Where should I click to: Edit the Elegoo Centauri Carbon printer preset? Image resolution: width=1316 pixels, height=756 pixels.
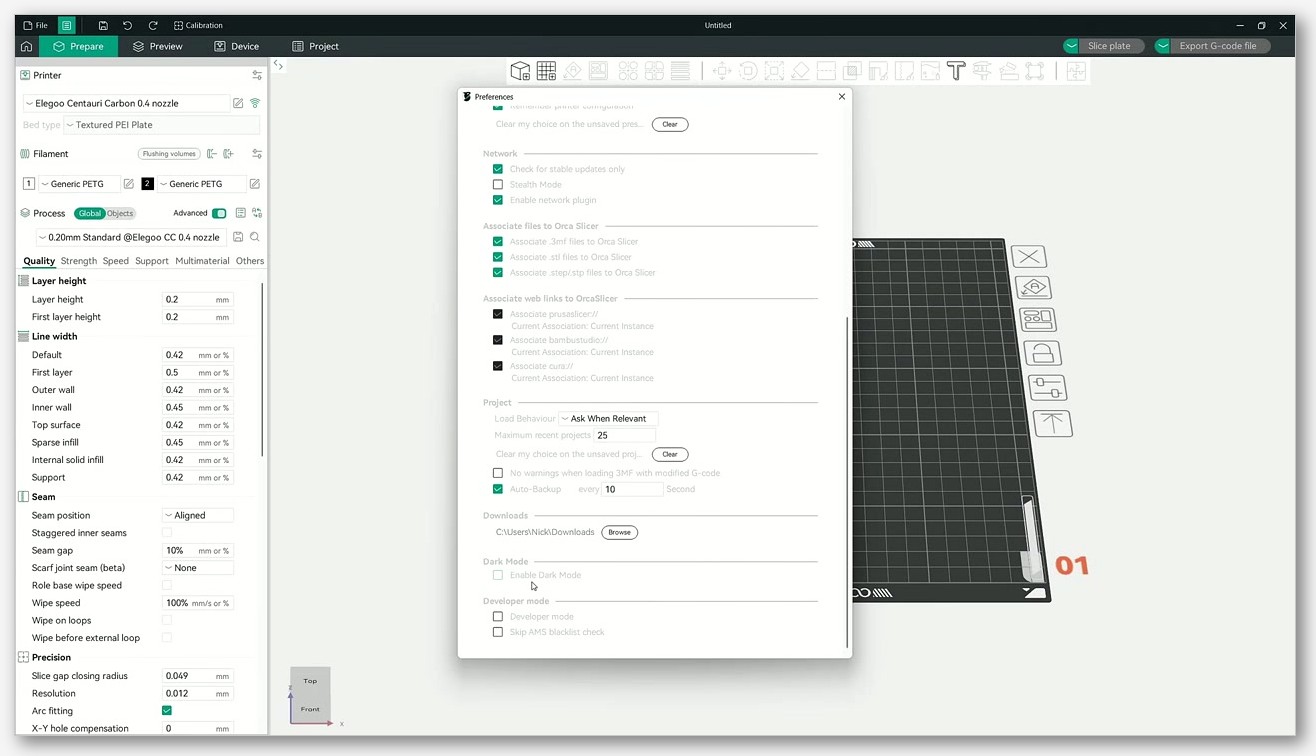click(238, 103)
